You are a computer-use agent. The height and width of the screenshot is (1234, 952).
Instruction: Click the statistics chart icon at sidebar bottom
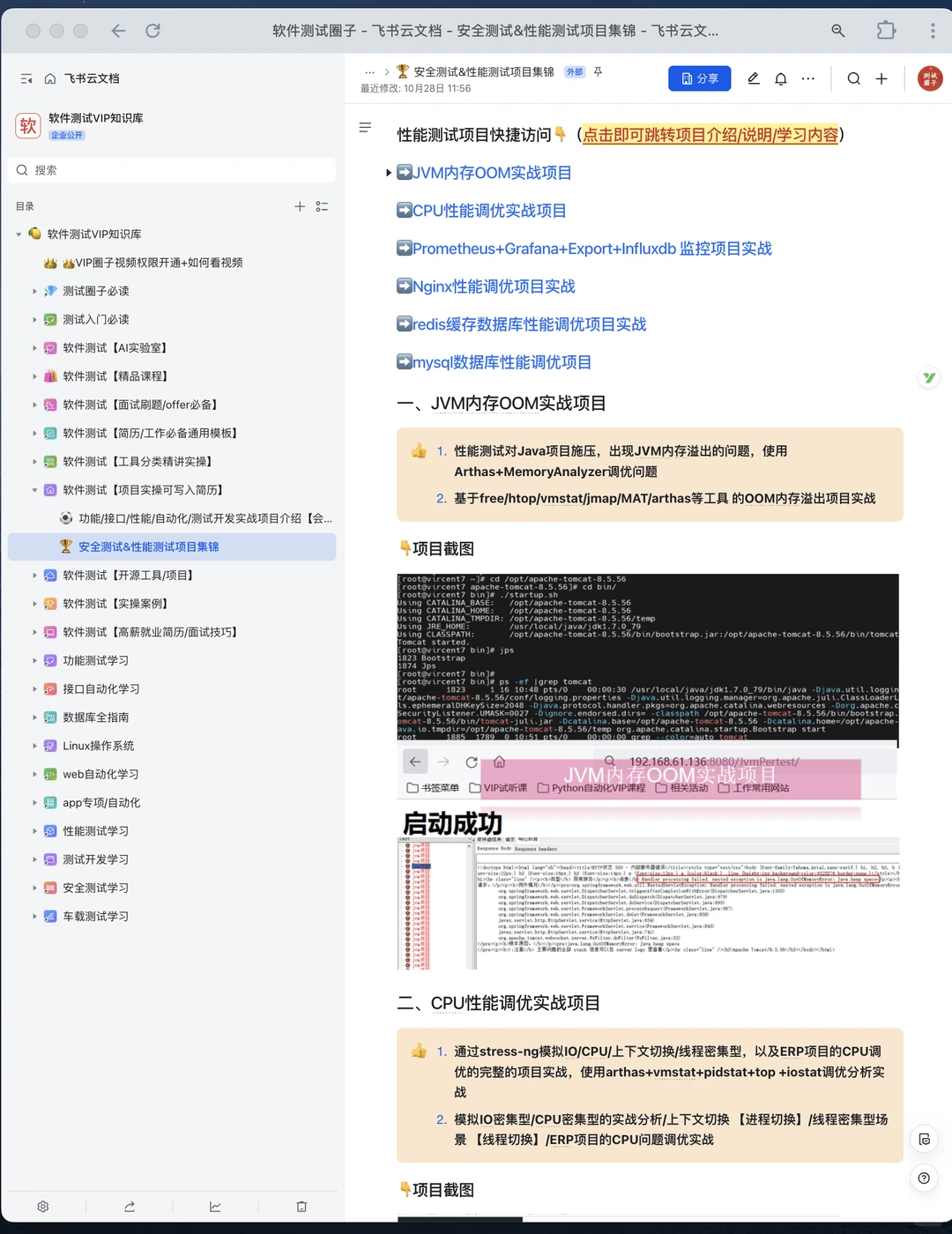[x=214, y=1206]
